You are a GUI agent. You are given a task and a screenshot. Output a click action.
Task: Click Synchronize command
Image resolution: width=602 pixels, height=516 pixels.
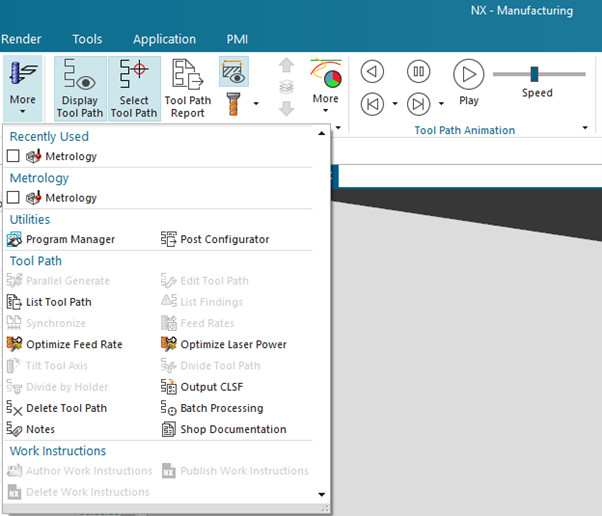(x=46, y=323)
